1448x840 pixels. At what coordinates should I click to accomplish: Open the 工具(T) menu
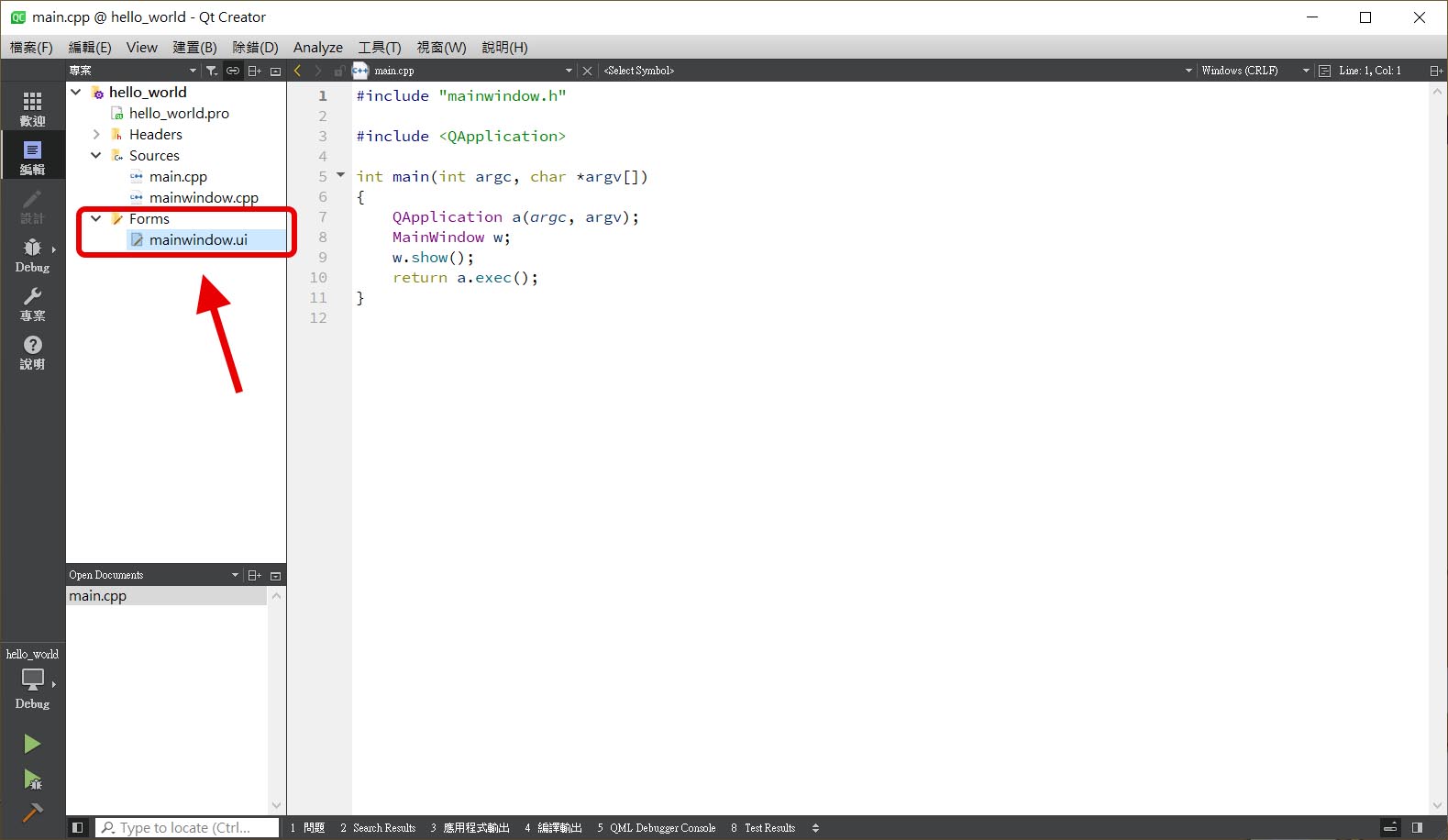(x=380, y=47)
